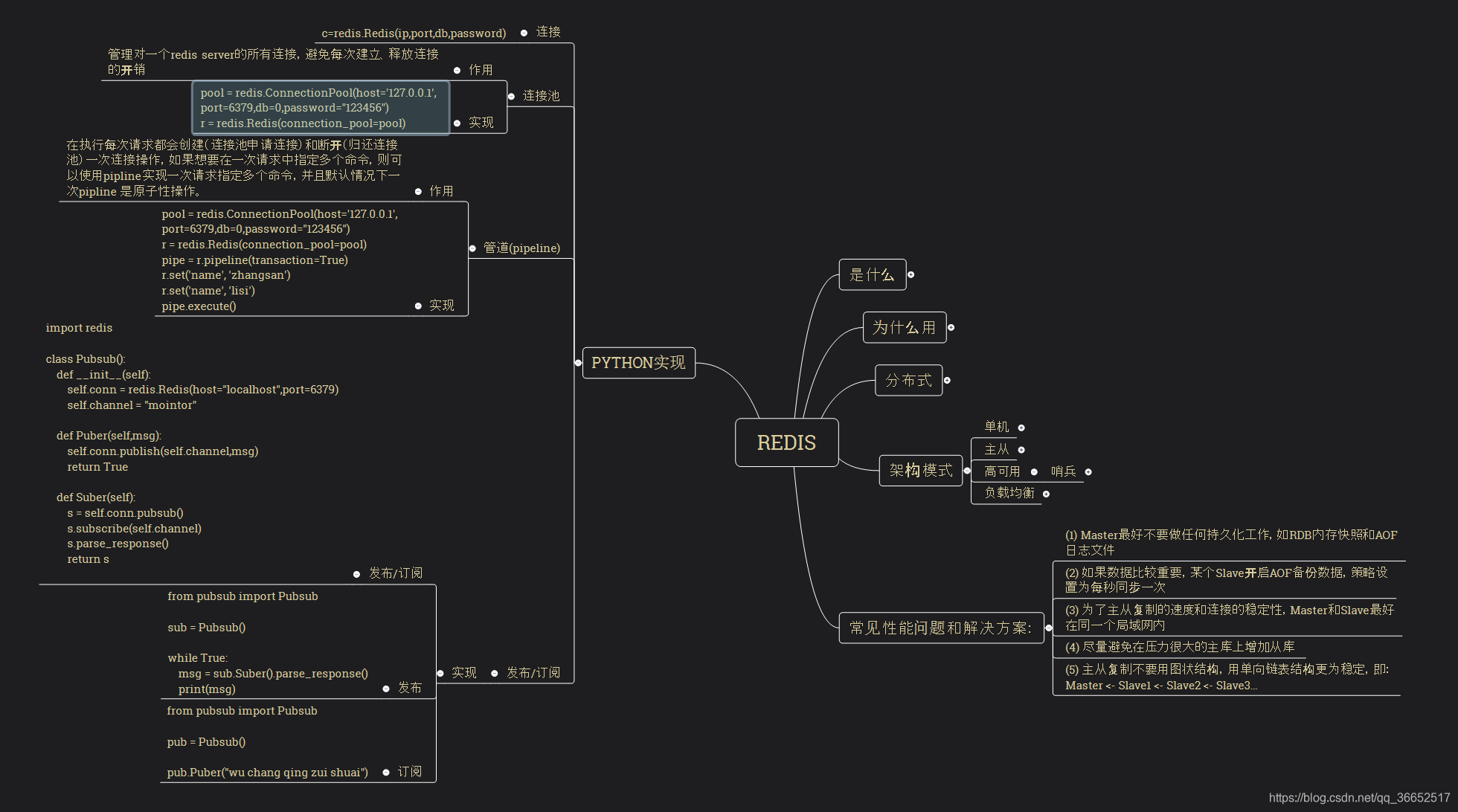Click the pub.Puber("wu chang qing zui shuai") code

point(268,741)
